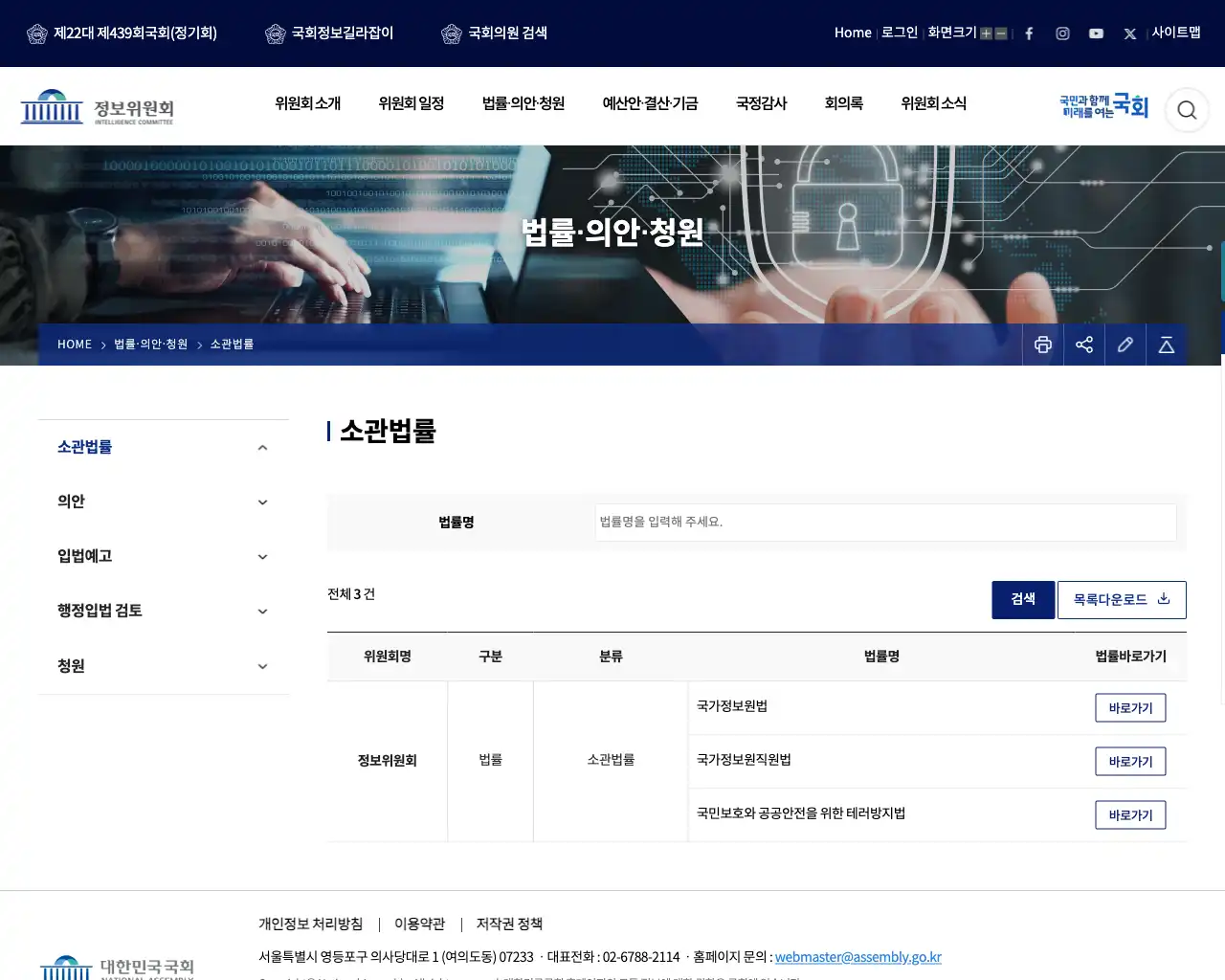Click 바로가기 for 국가정보원직원법
Screen dimensions: 1225x980
(1130, 762)
